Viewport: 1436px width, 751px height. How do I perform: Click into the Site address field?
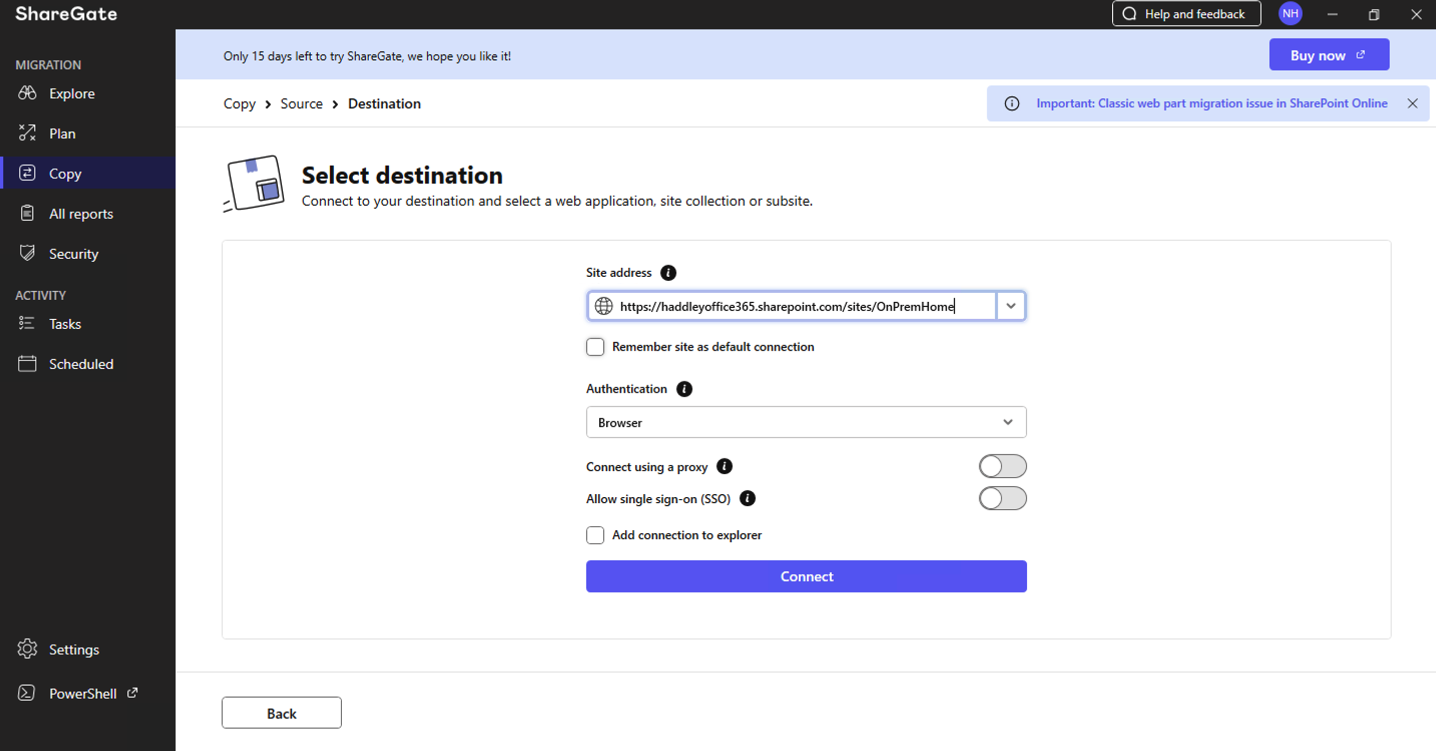pos(791,306)
